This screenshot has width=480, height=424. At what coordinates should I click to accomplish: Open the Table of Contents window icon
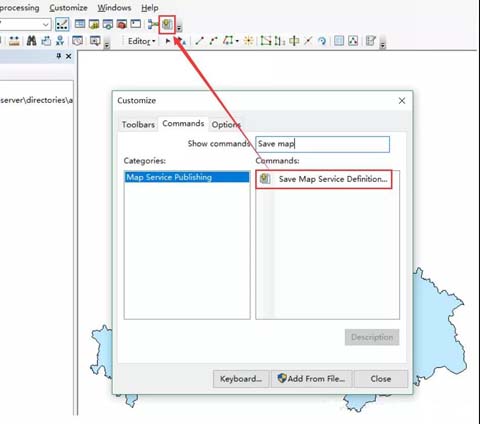pos(80,24)
